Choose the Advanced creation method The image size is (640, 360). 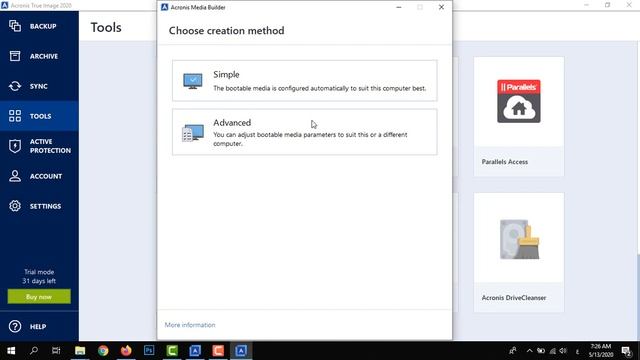[304, 132]
